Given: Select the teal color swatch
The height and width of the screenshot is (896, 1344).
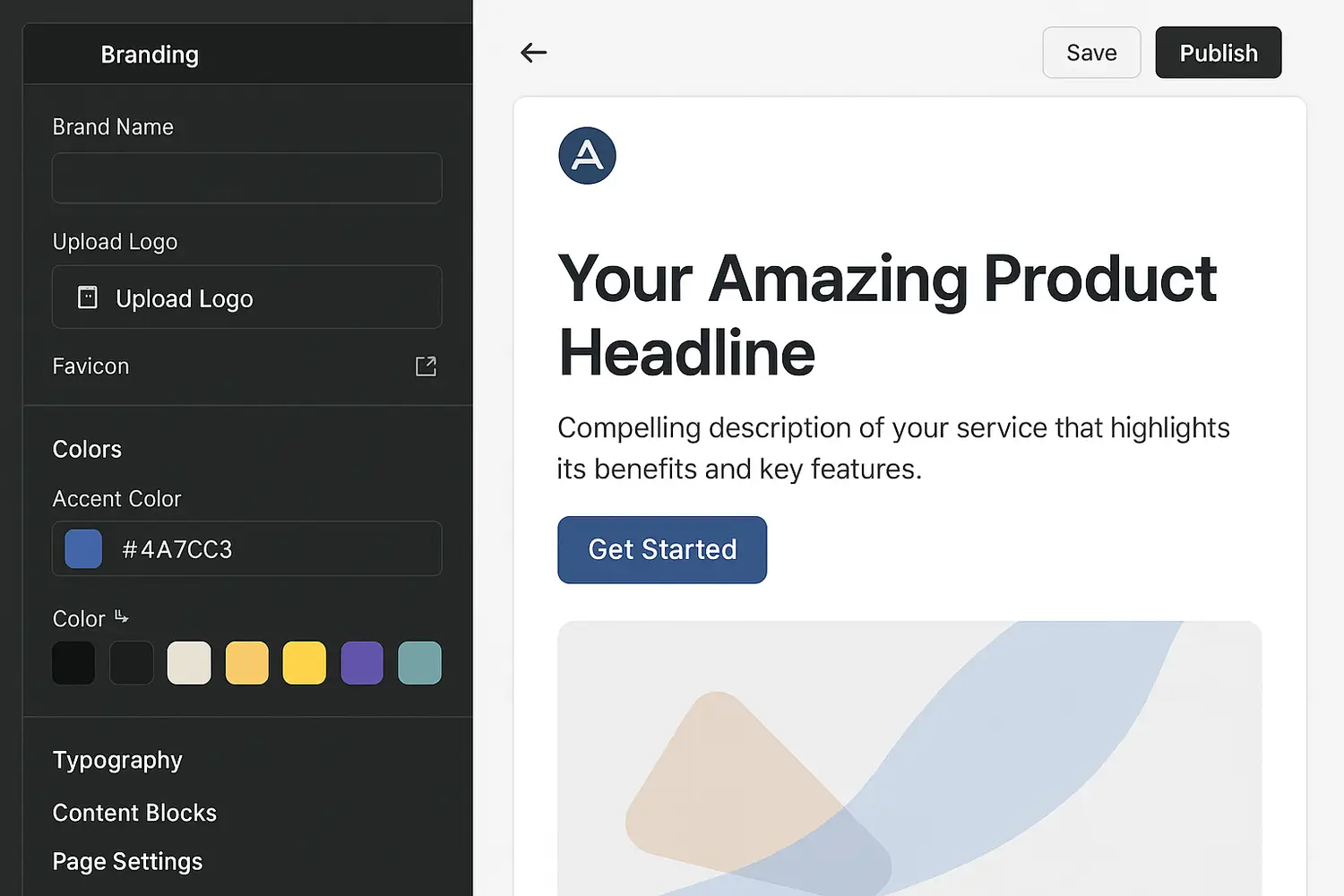Looking at the screenshot, I should coord(419,663).
